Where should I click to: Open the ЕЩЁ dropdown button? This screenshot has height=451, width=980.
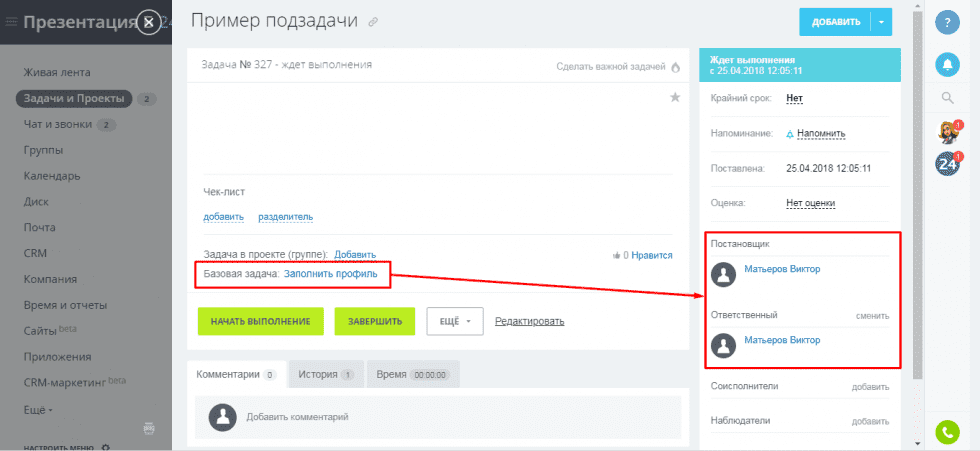click(x=454, y=321)
